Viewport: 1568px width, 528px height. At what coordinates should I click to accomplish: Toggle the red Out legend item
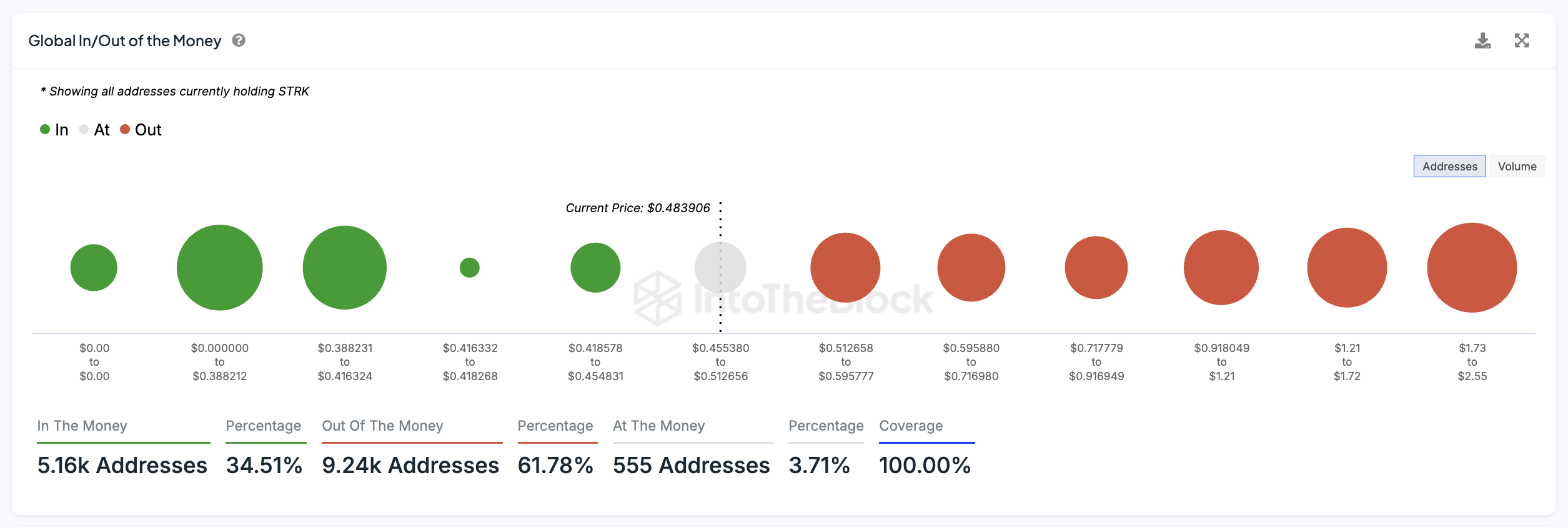[141, 130]
